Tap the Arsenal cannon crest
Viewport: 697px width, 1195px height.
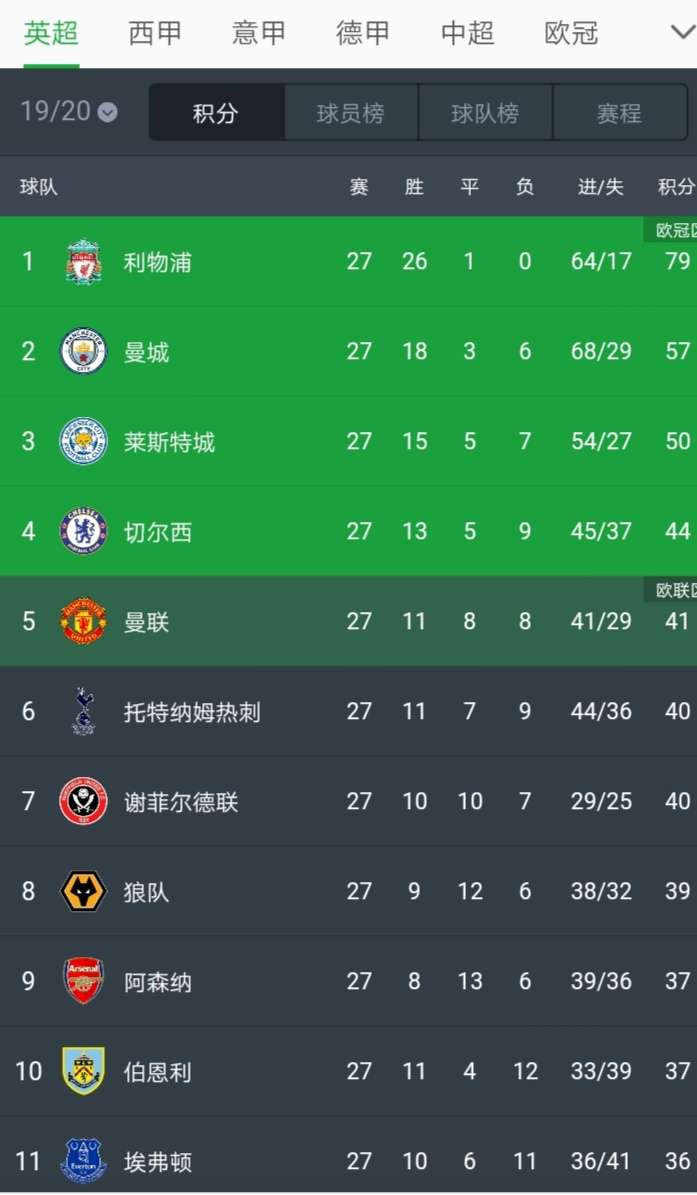coord(83,981)
